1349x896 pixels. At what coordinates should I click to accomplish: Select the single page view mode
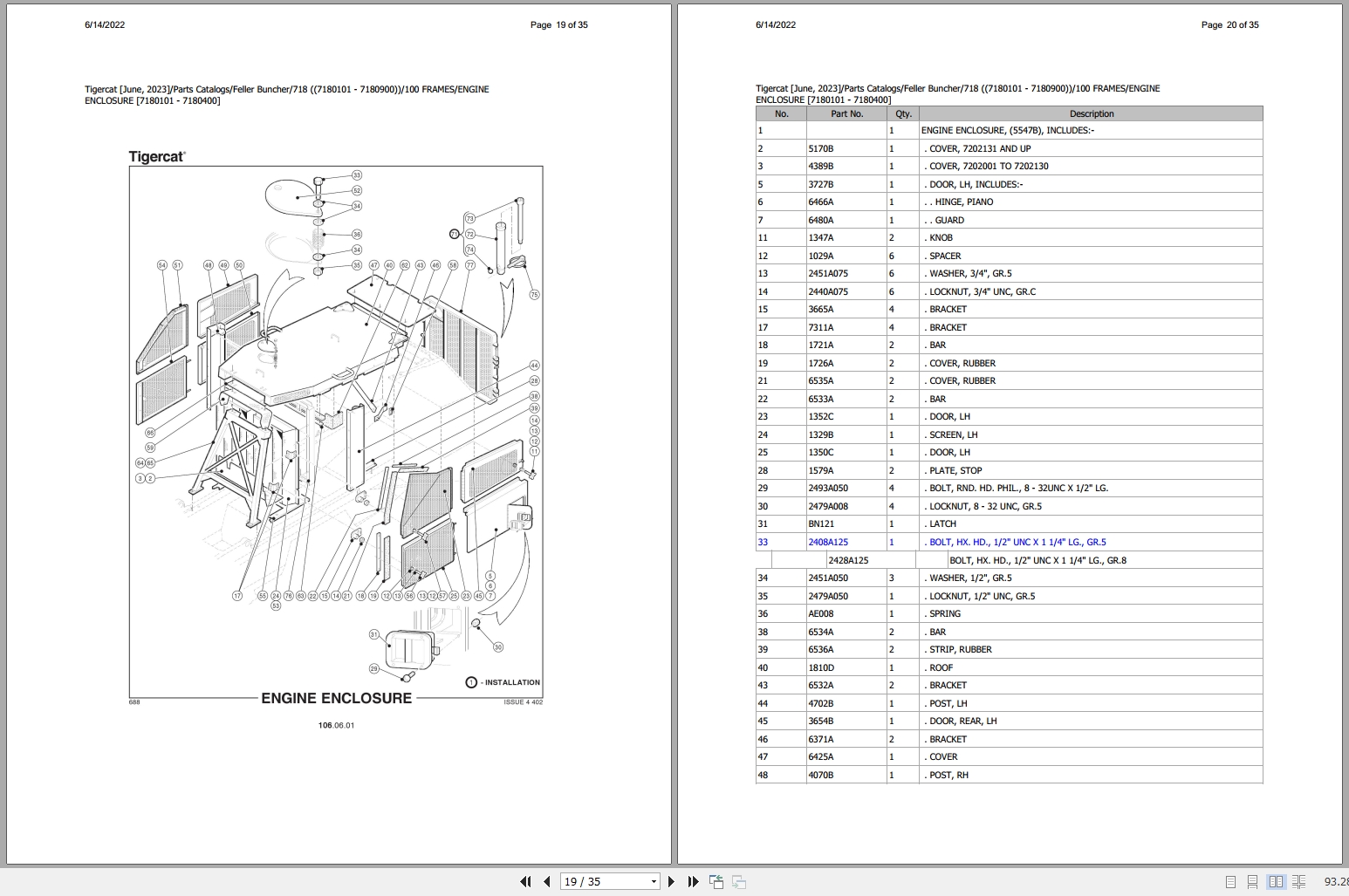1232,882
